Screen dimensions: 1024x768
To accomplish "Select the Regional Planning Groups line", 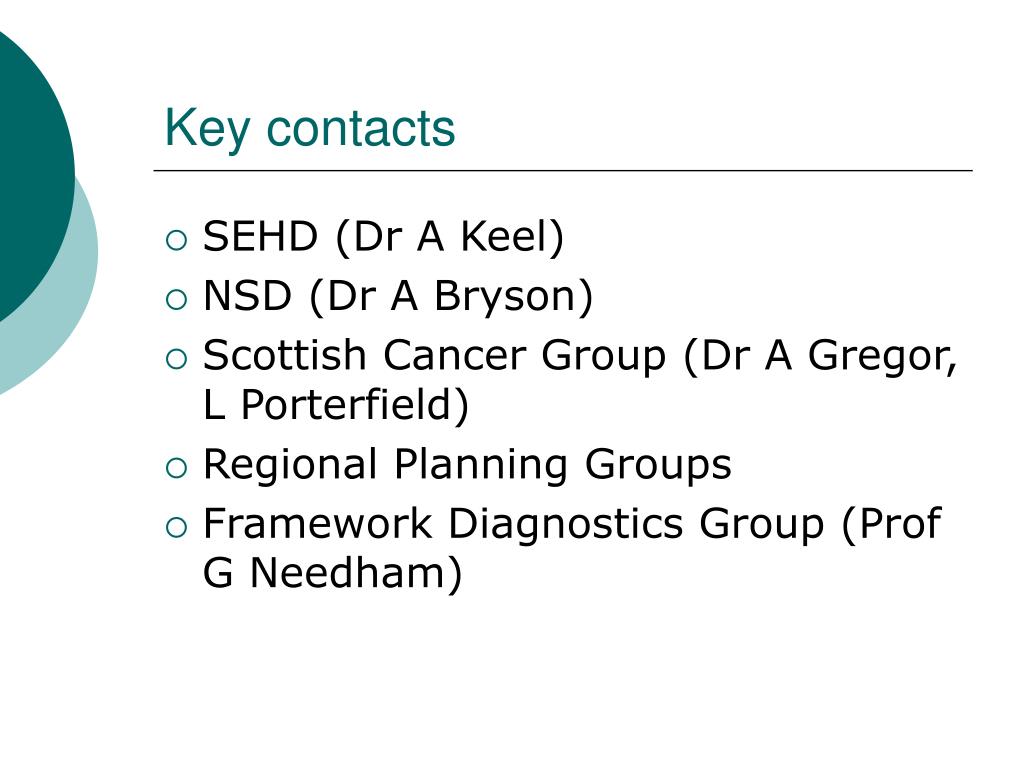I will [467, 466].
